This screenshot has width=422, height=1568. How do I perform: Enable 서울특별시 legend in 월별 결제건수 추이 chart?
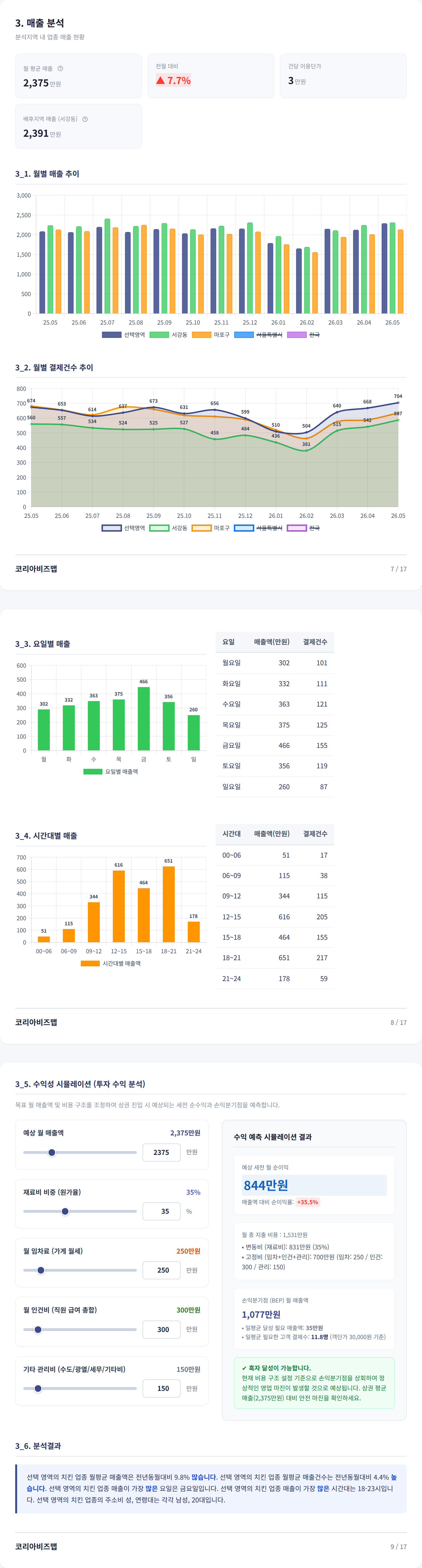tap(258, 528)
